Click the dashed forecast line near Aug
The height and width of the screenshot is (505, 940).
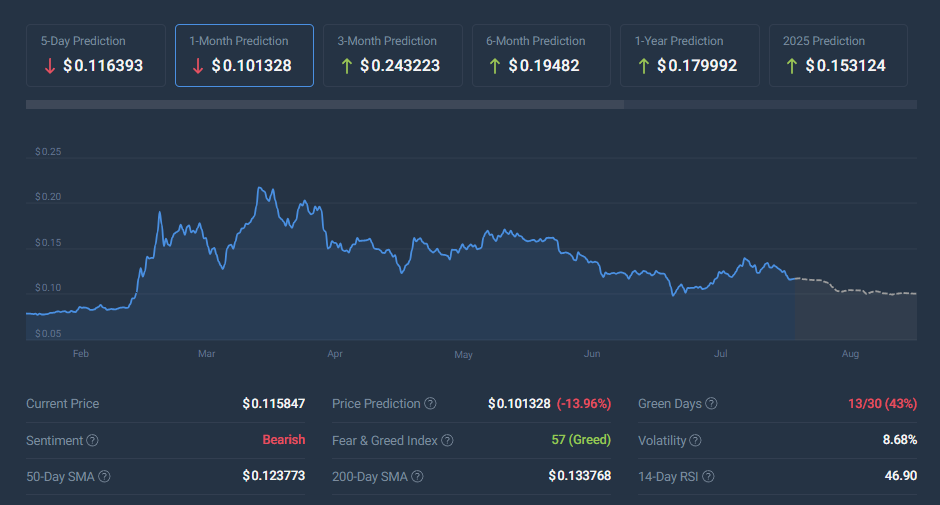tap(850, 291)
